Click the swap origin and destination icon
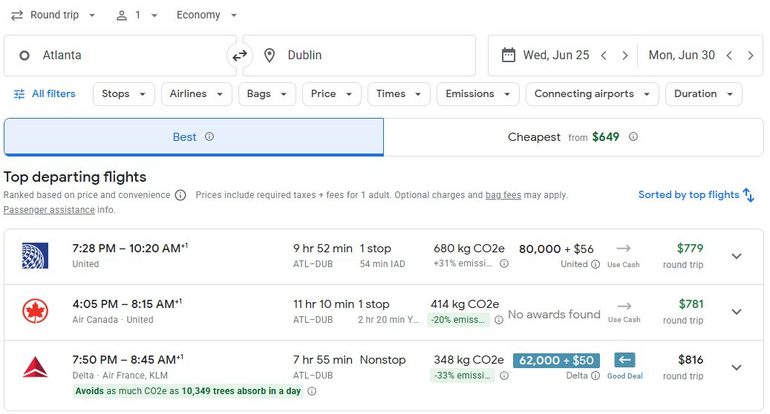 point(239,56)
